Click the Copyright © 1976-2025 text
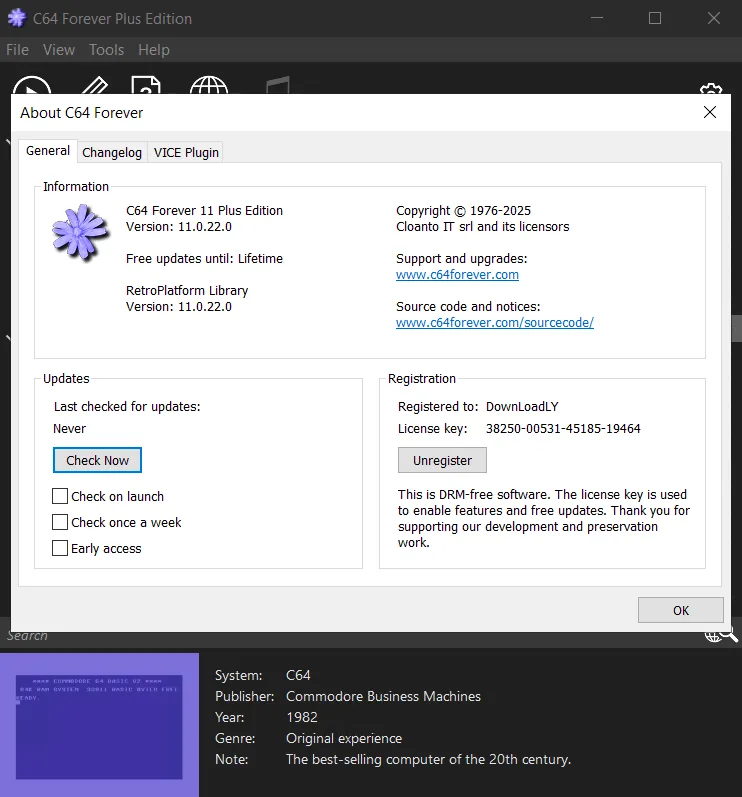 tap(463, 210)
